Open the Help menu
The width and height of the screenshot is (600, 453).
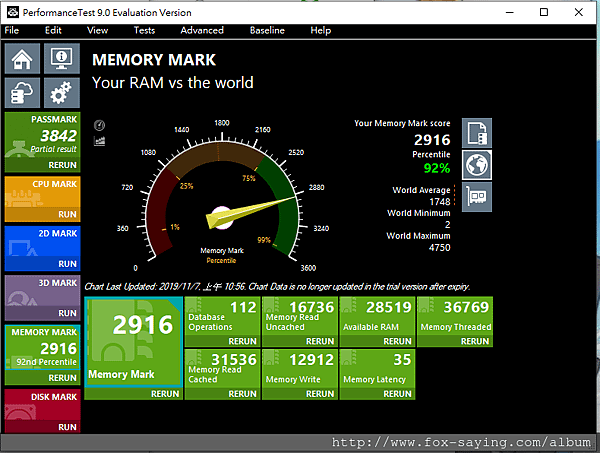pos(321,31)
